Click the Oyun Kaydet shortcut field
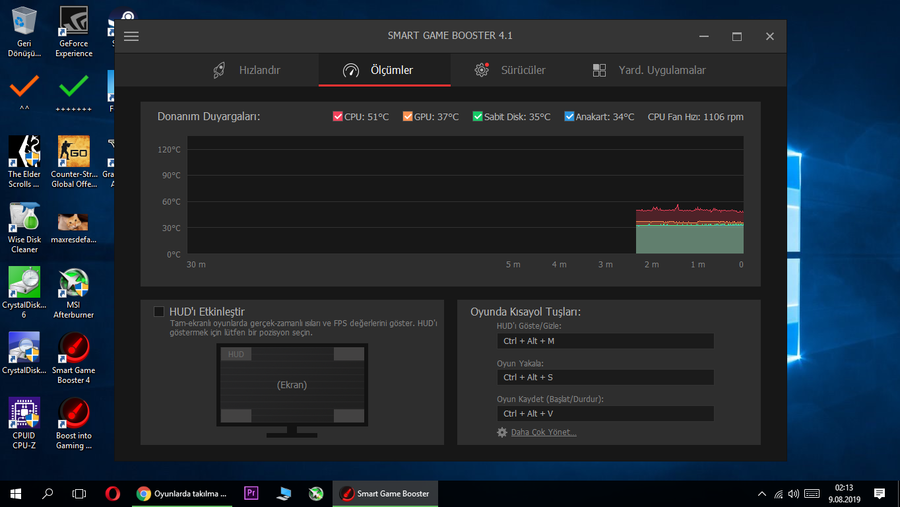 (x=605, y=413)
